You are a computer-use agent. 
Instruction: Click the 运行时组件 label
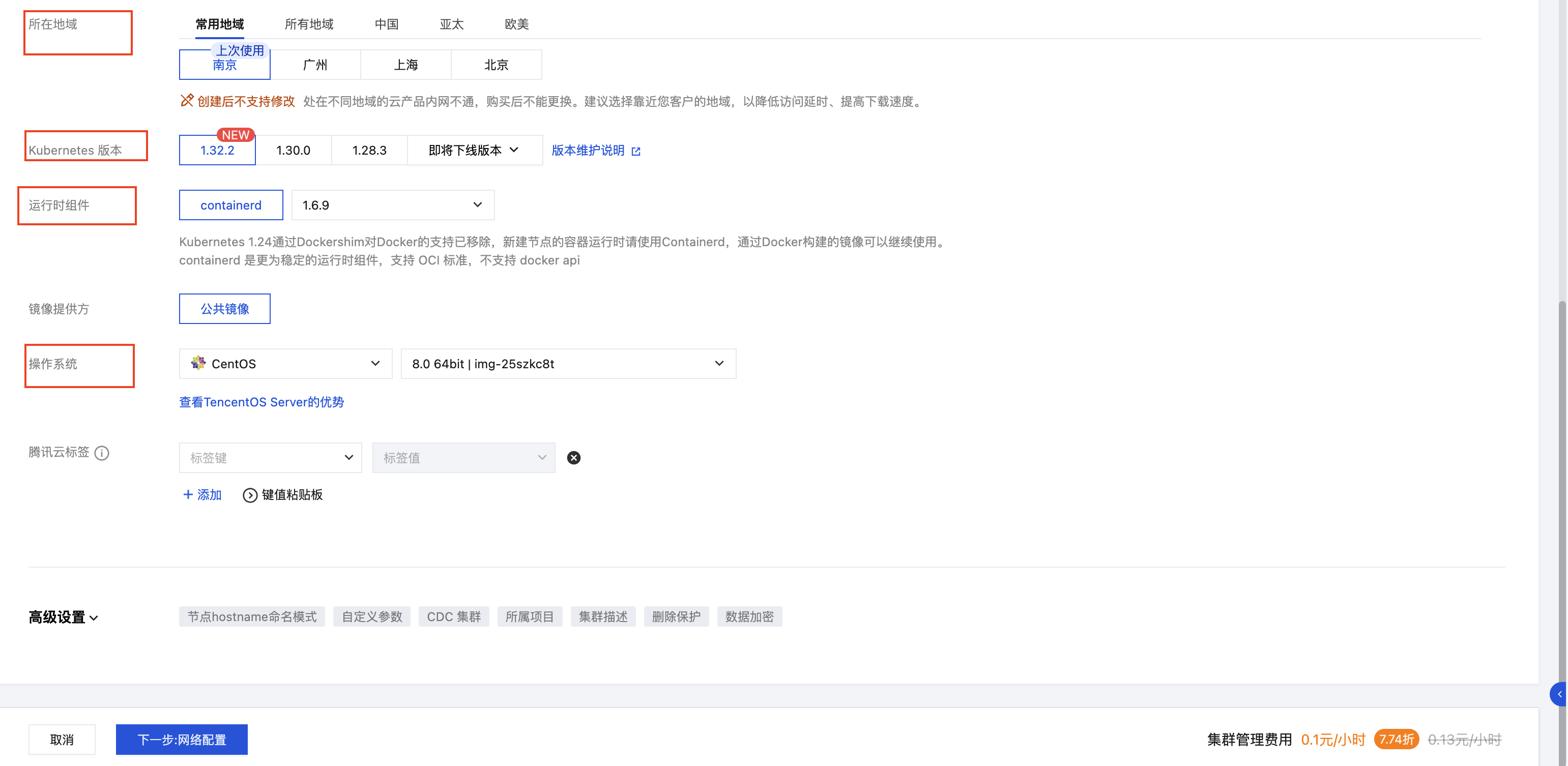(x=59, y=205)
